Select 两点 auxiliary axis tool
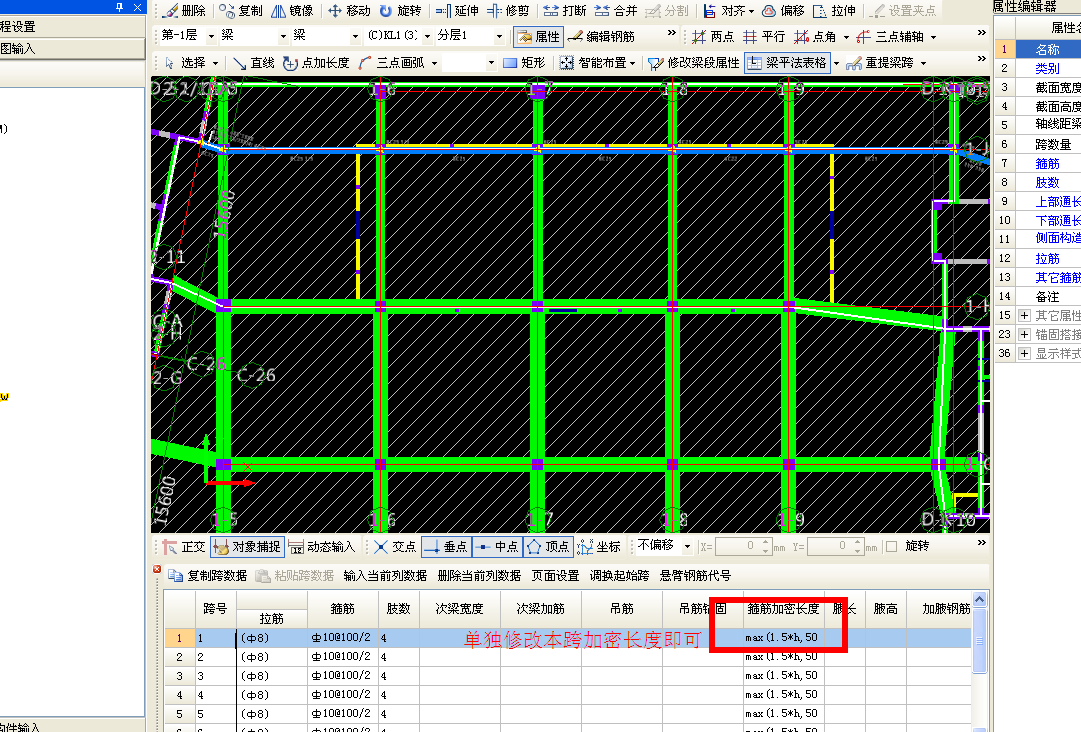 (x=713, y=37)
